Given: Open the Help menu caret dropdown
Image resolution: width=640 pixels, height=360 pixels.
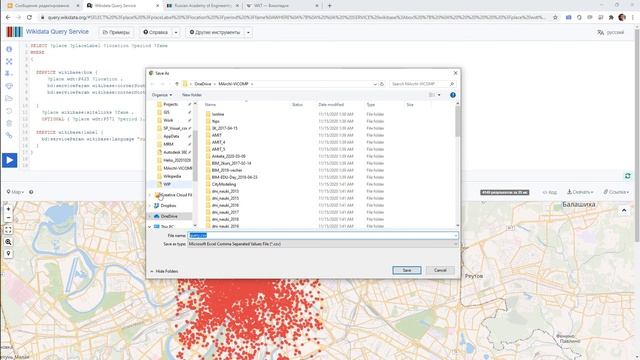Looking at the screenshot, I should coord(176,32).
